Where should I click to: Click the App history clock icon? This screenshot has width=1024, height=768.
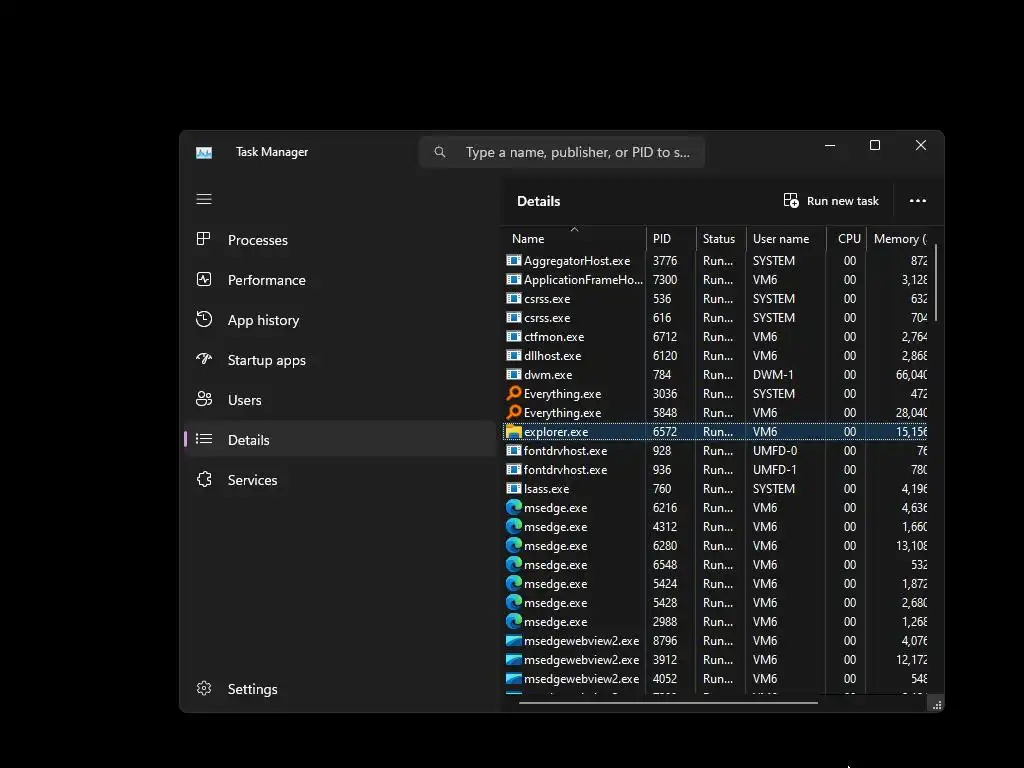point(204,319)
